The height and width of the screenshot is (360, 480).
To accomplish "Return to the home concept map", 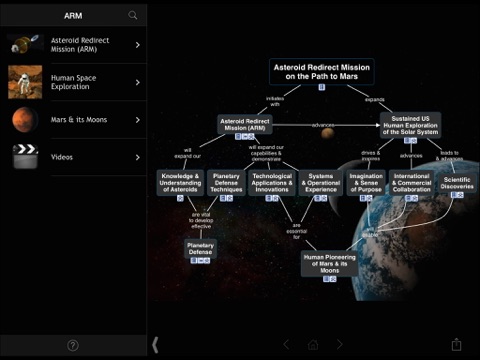I will pyautogui.click(x=313, y=345).
